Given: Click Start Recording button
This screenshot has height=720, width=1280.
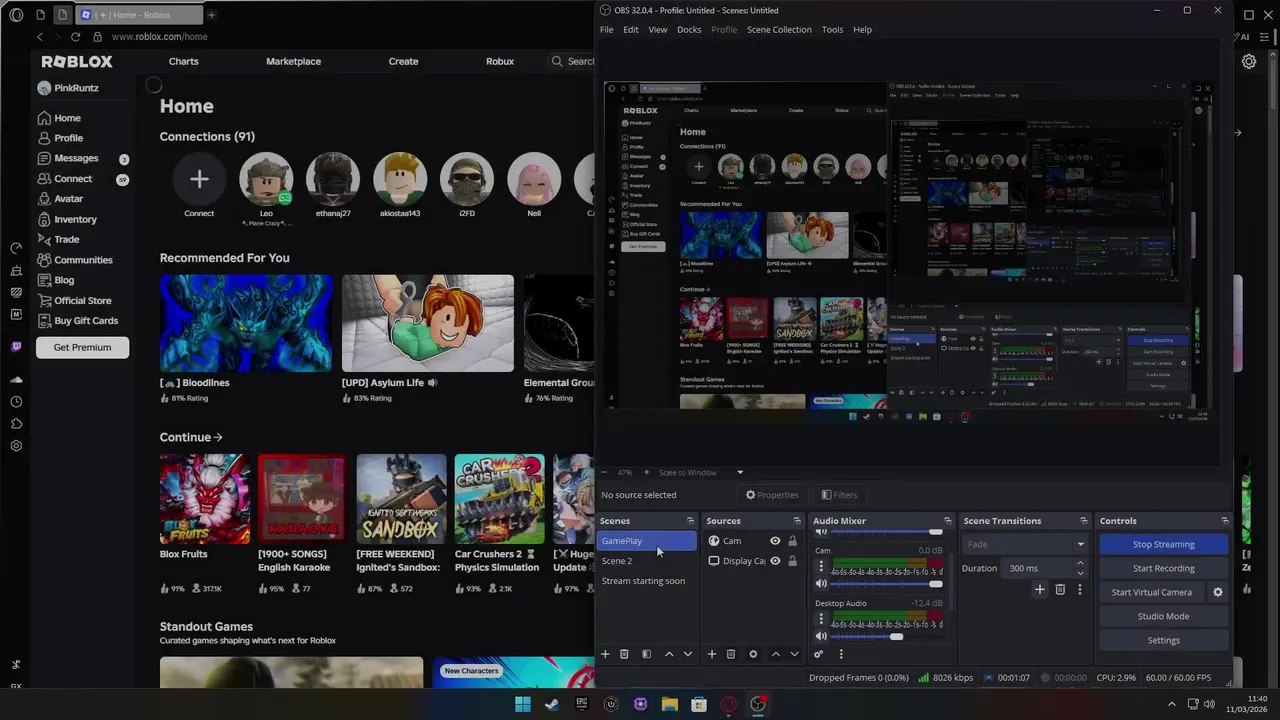Looking at the screenshot, I should (1163, 568).
